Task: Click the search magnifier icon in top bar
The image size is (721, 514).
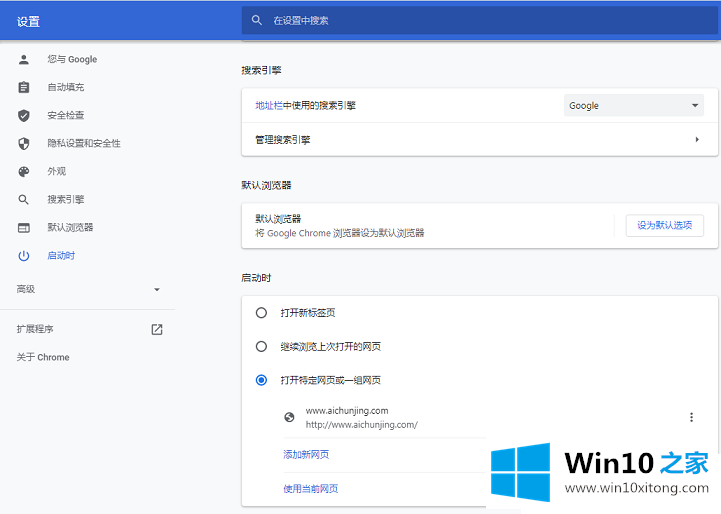Action: tap(257, 20)
